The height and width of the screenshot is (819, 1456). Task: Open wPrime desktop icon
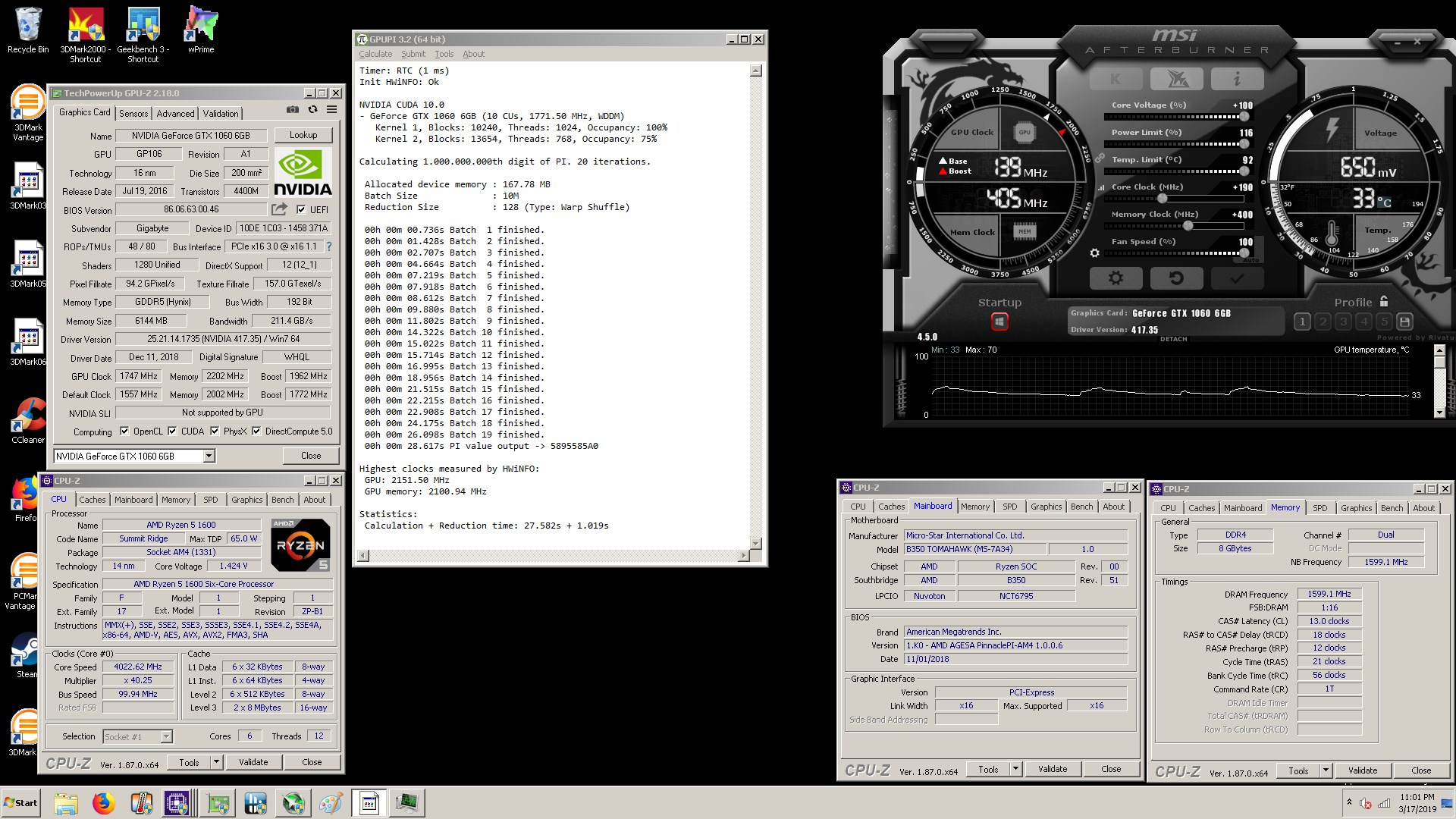(201, 30)
